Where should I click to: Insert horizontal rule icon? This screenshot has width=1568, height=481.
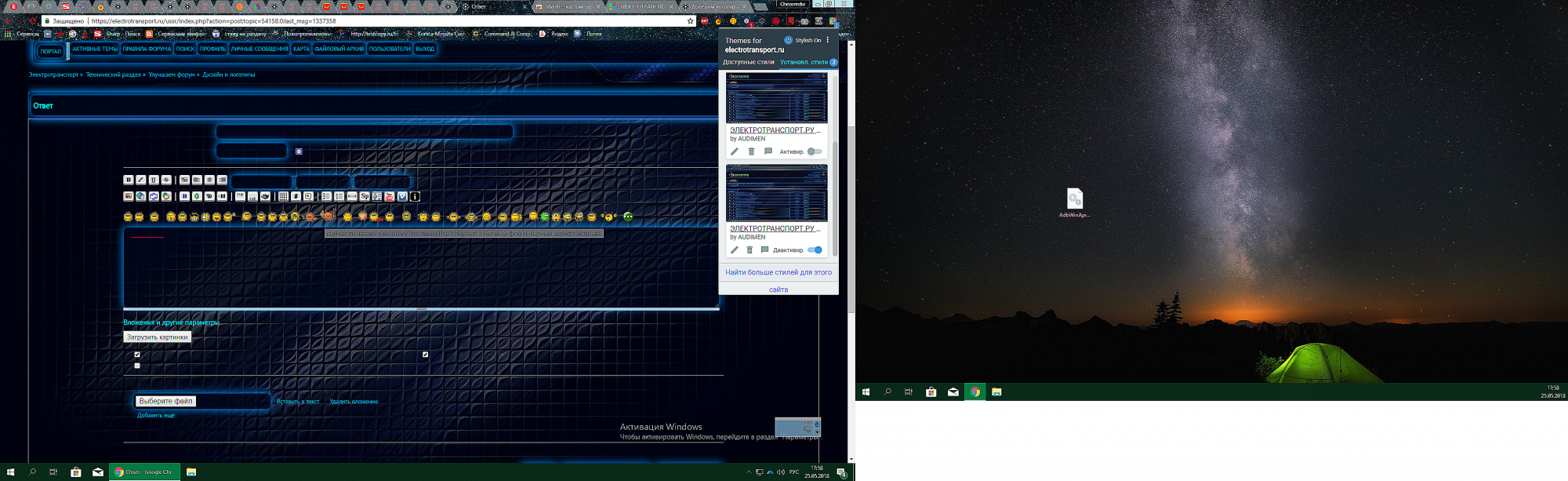click(x=352, y=196)
